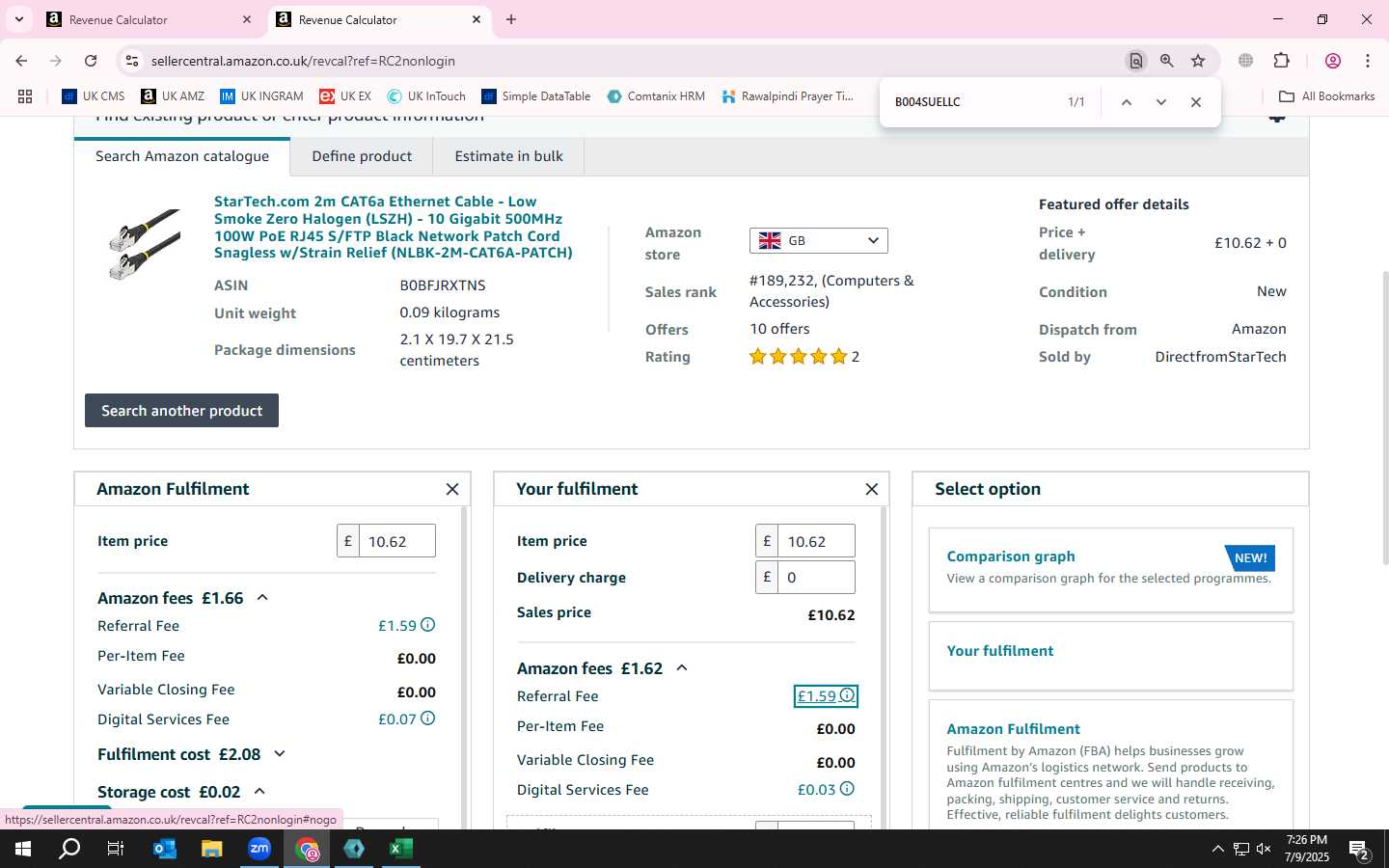Viewport: 1389px width, 868px height.
Task: Open UK CMS bookmark
Action: click(94, 96)
